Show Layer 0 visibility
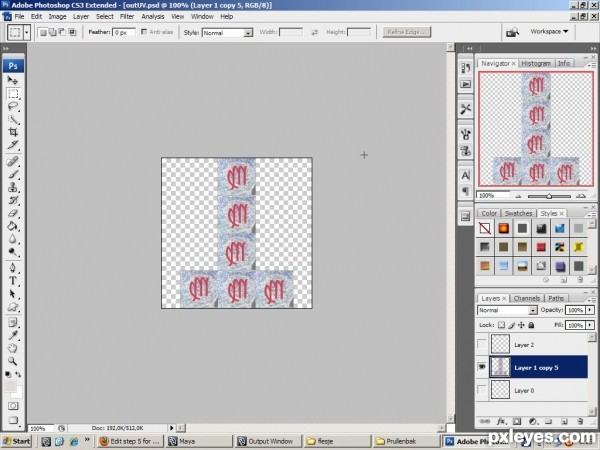Image resolution: width=600 pixels, height=450 pixels. click(x=482, y=390)
